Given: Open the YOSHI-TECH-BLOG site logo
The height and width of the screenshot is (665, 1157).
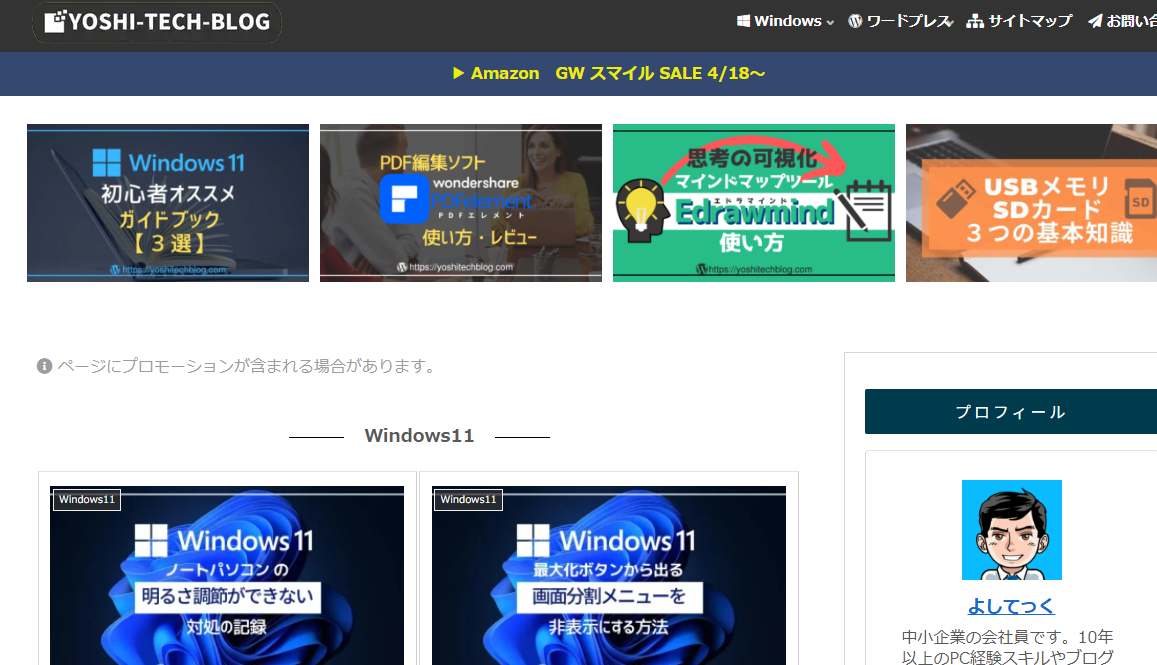Looking at the screenshot, I should [x=156, y=22].
